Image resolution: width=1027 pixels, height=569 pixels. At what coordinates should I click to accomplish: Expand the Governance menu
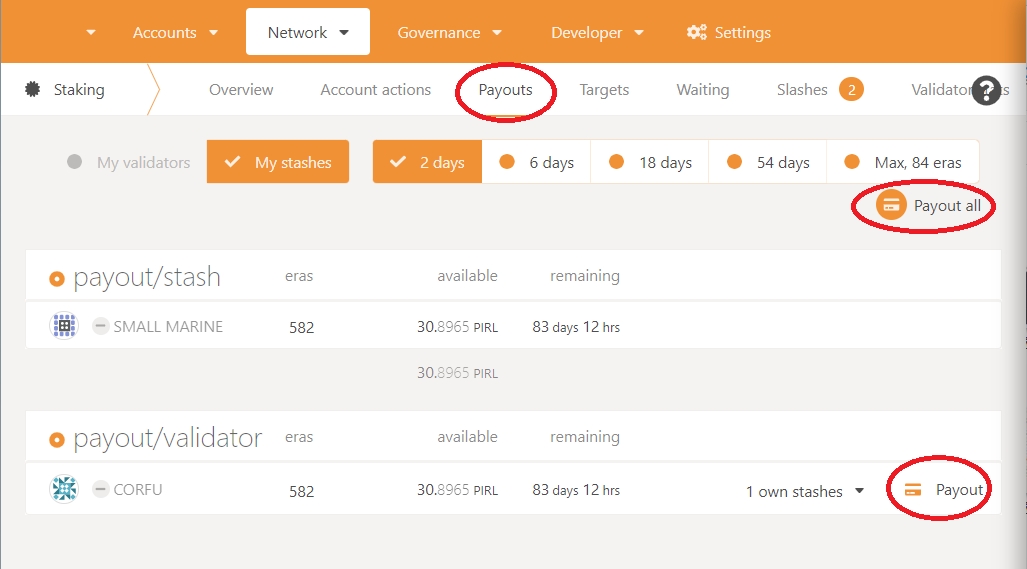tap(450, 32)
